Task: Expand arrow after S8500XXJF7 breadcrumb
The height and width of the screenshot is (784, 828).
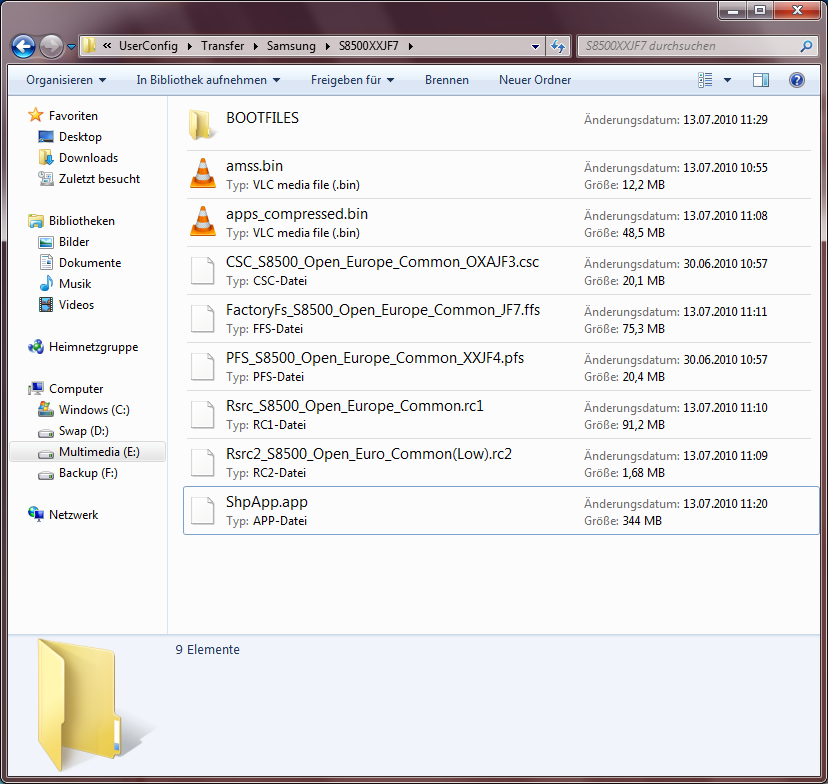Action: tap(410, 46)
